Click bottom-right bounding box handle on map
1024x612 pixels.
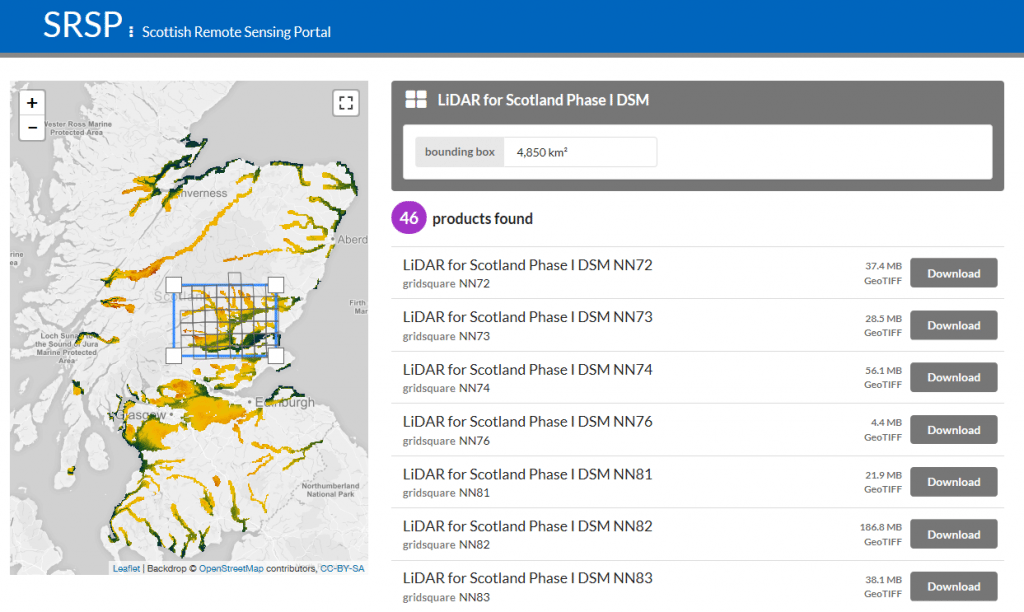[276, 355]
